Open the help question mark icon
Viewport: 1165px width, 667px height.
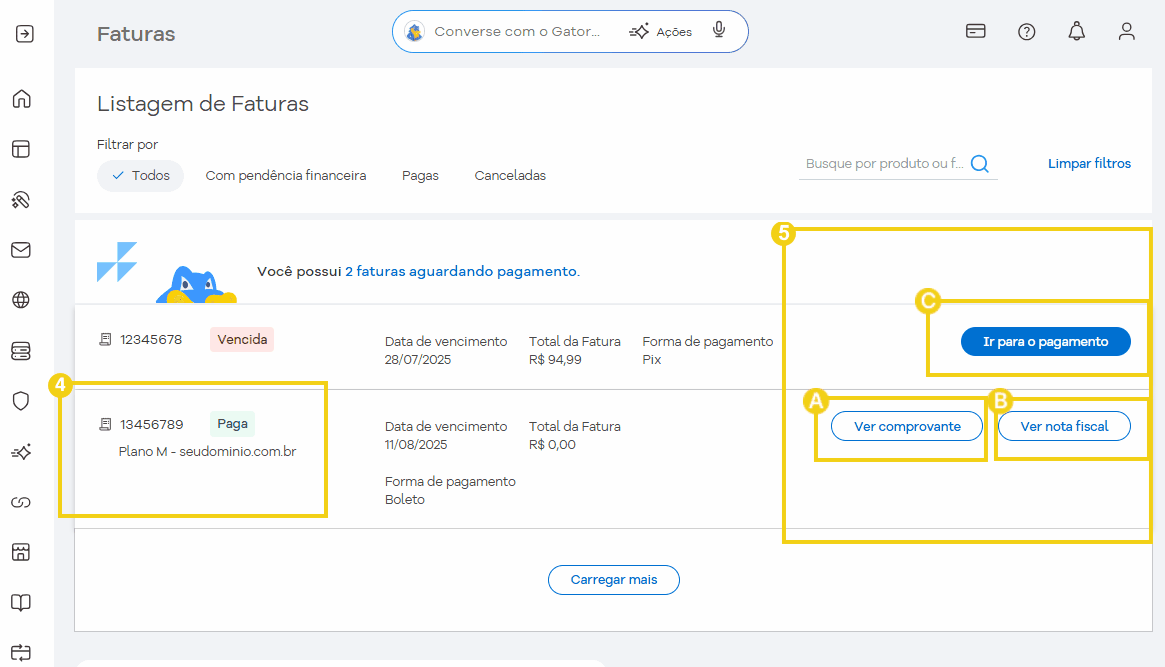coord(1027,32)
